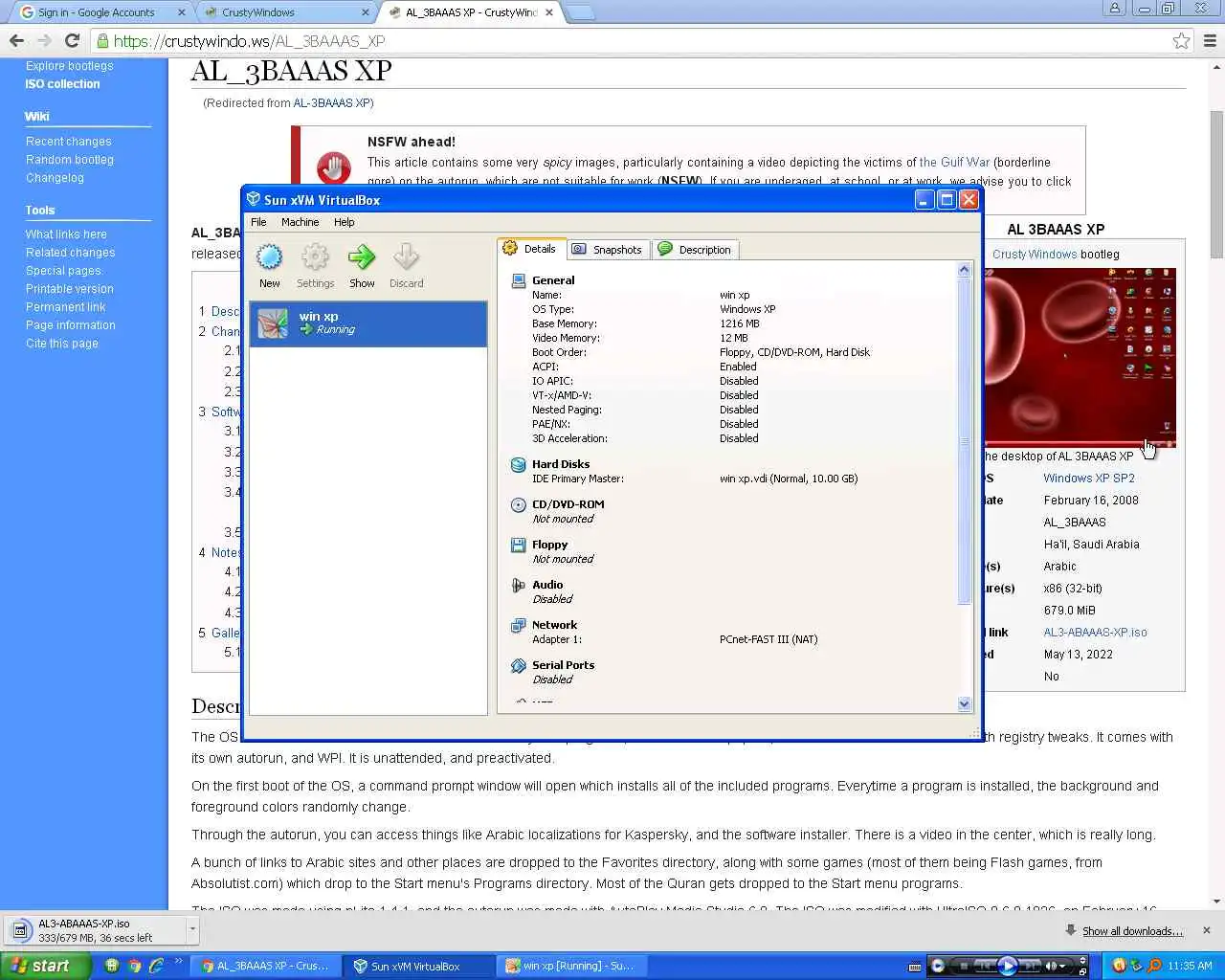Open the What links here link
The image size is (1225, 980).
(66, 234)
